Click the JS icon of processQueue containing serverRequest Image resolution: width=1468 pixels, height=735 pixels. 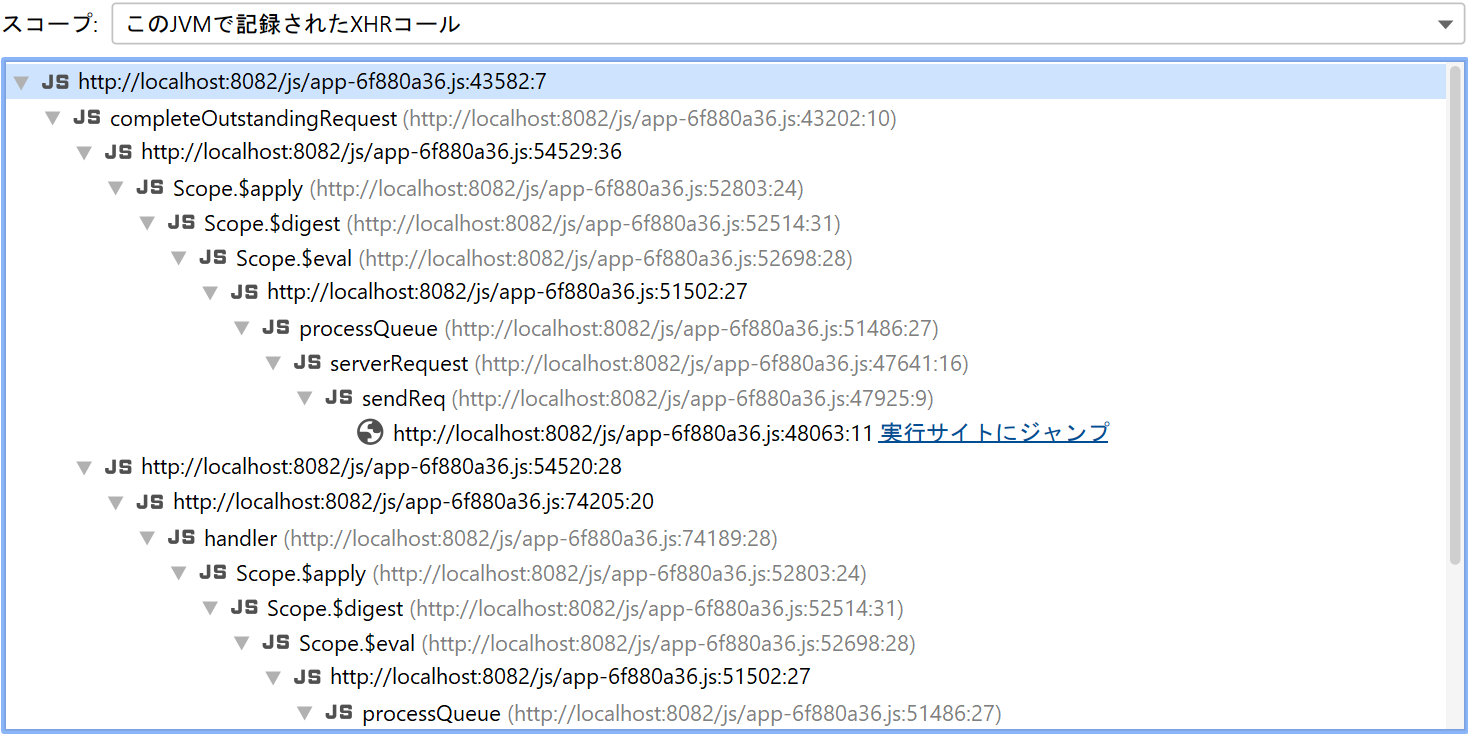click(x=276, y=328)
